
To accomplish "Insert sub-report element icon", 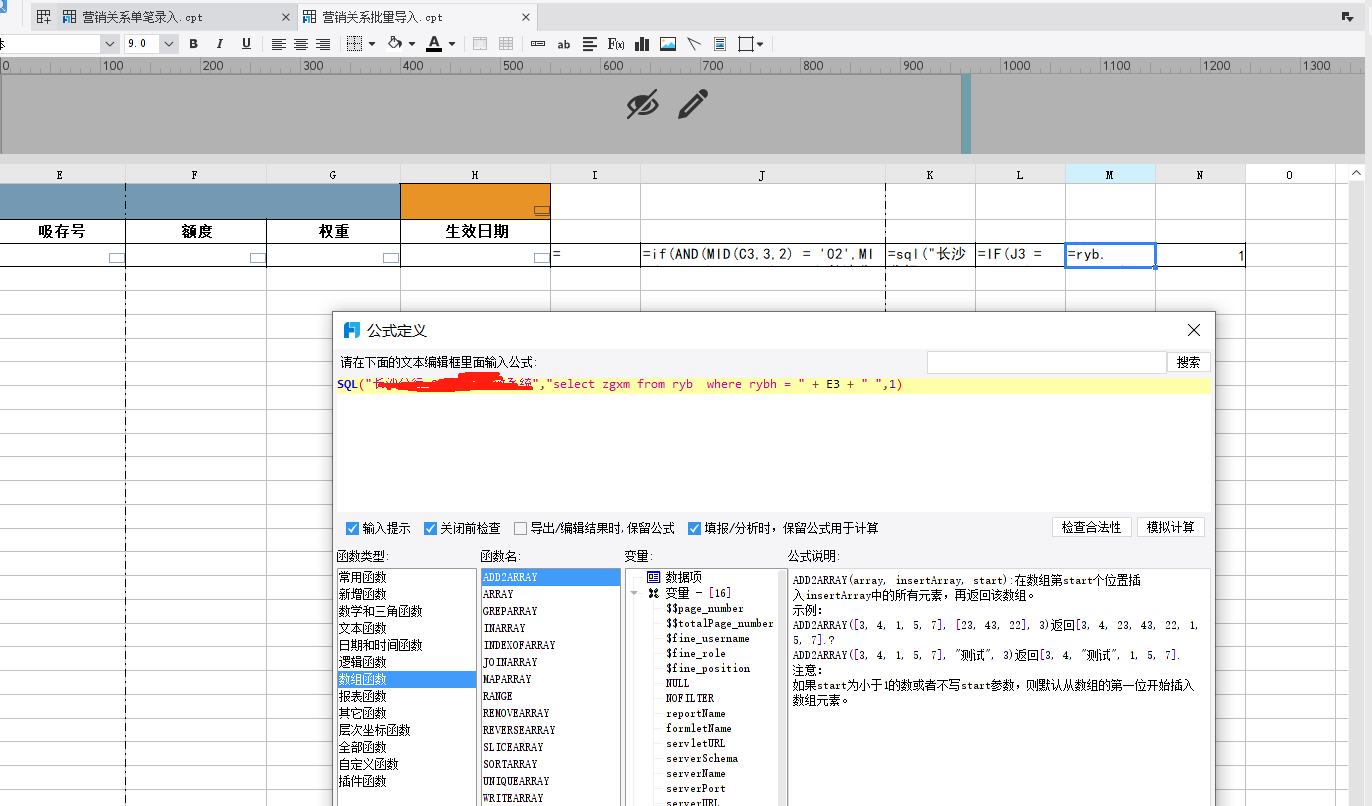I will [720, 44].
